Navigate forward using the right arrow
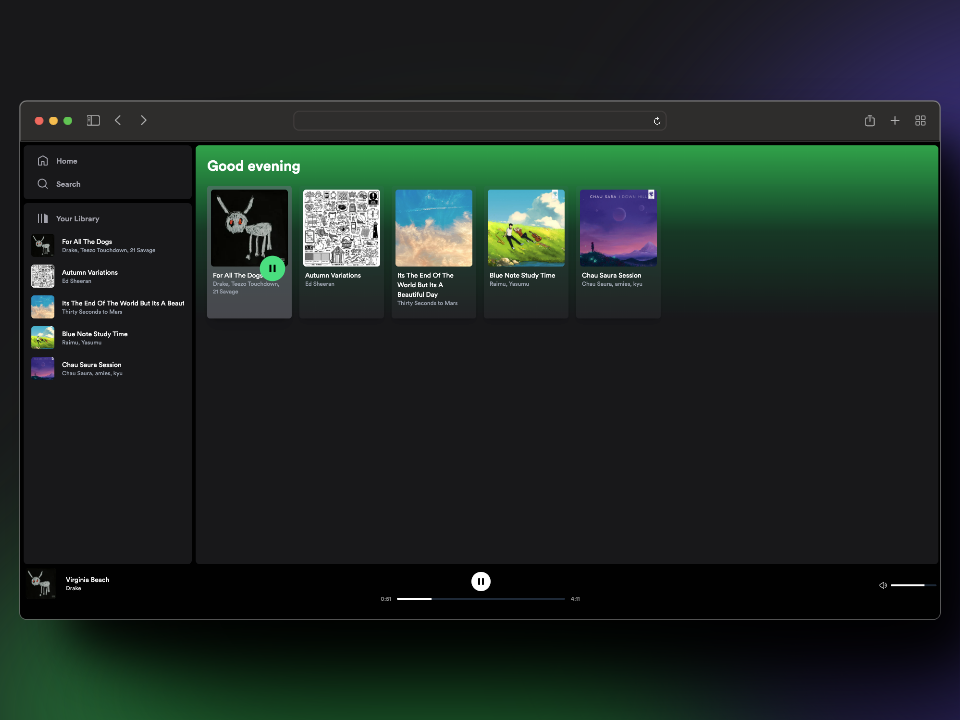The height and width of the screenshot is (720, 960). coord(143,120)
